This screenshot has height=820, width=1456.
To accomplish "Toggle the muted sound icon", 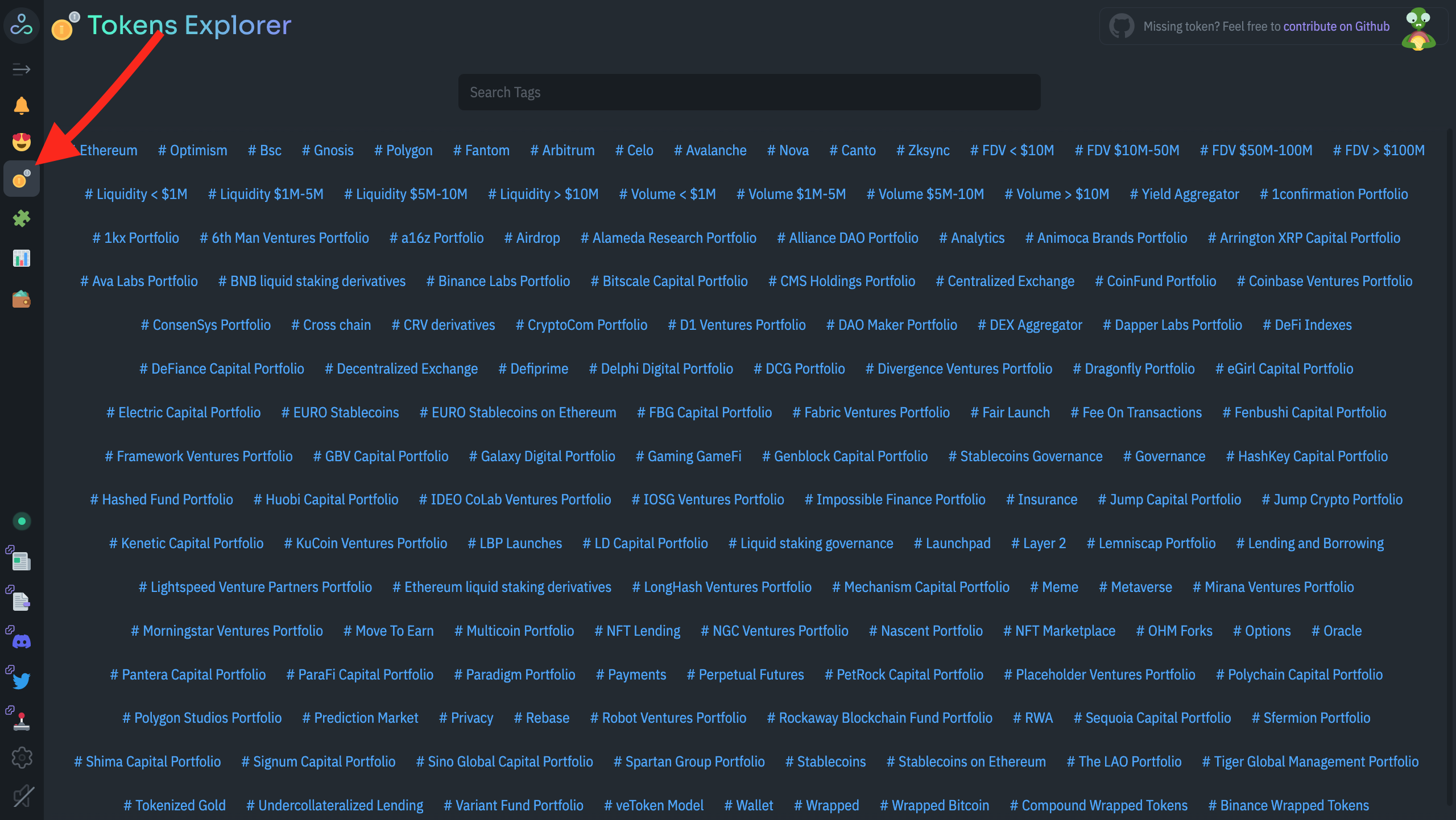I will click(23, 796).
